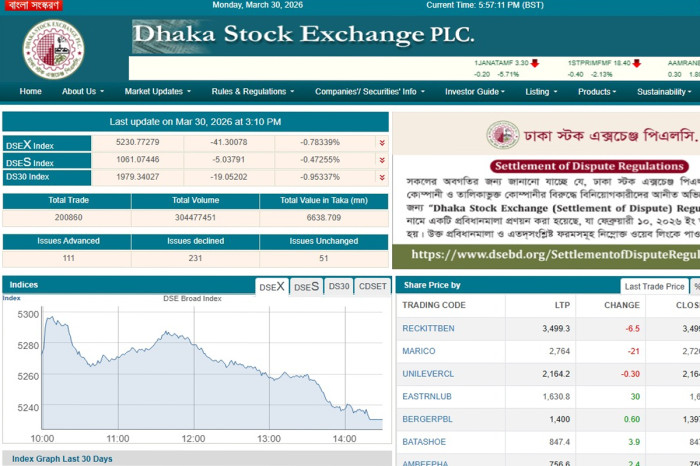
Task: Switch site to Bangla version
Action: click(33, 5)
